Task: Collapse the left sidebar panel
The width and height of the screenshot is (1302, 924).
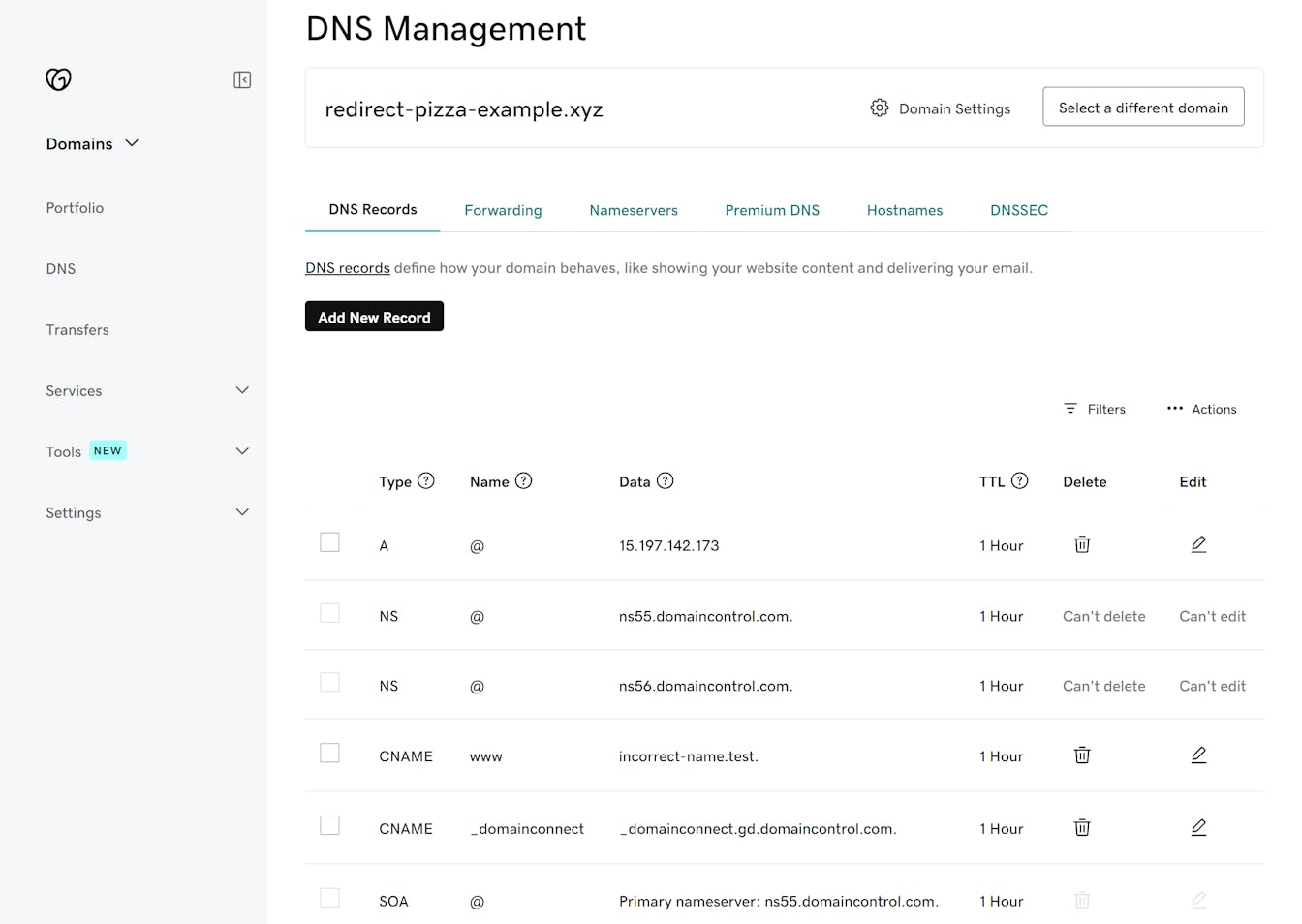Action: pyautogui.click(x=242, y=79)
